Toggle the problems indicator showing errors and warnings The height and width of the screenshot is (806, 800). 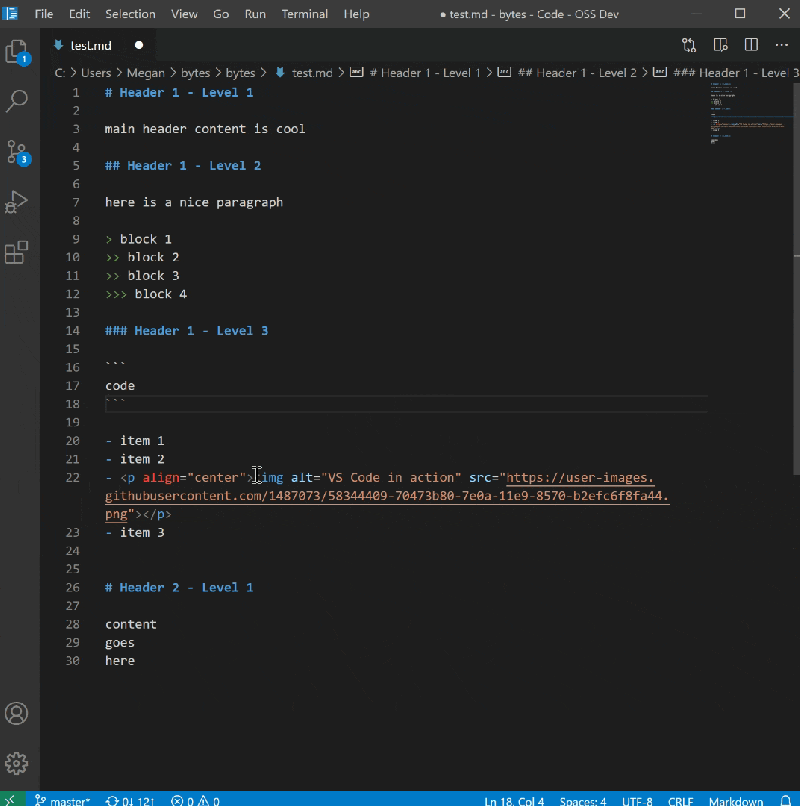195,801
